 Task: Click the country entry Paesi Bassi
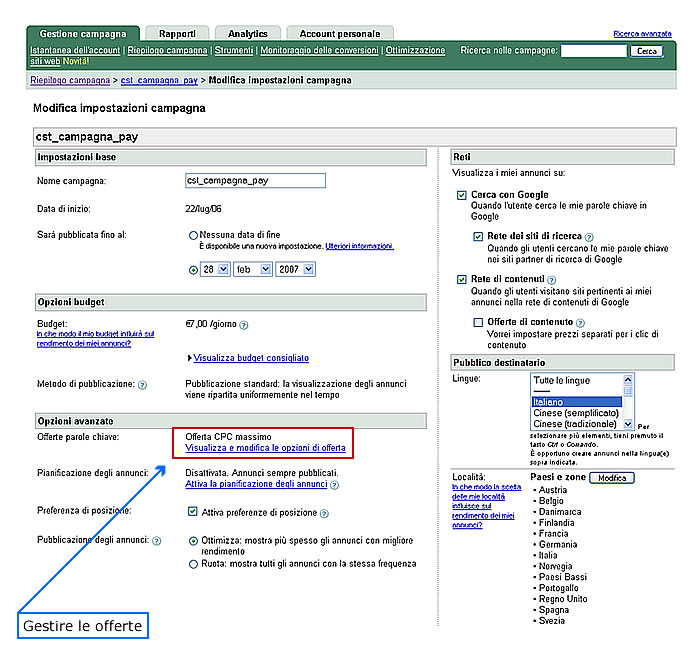(x=562, y=578)
